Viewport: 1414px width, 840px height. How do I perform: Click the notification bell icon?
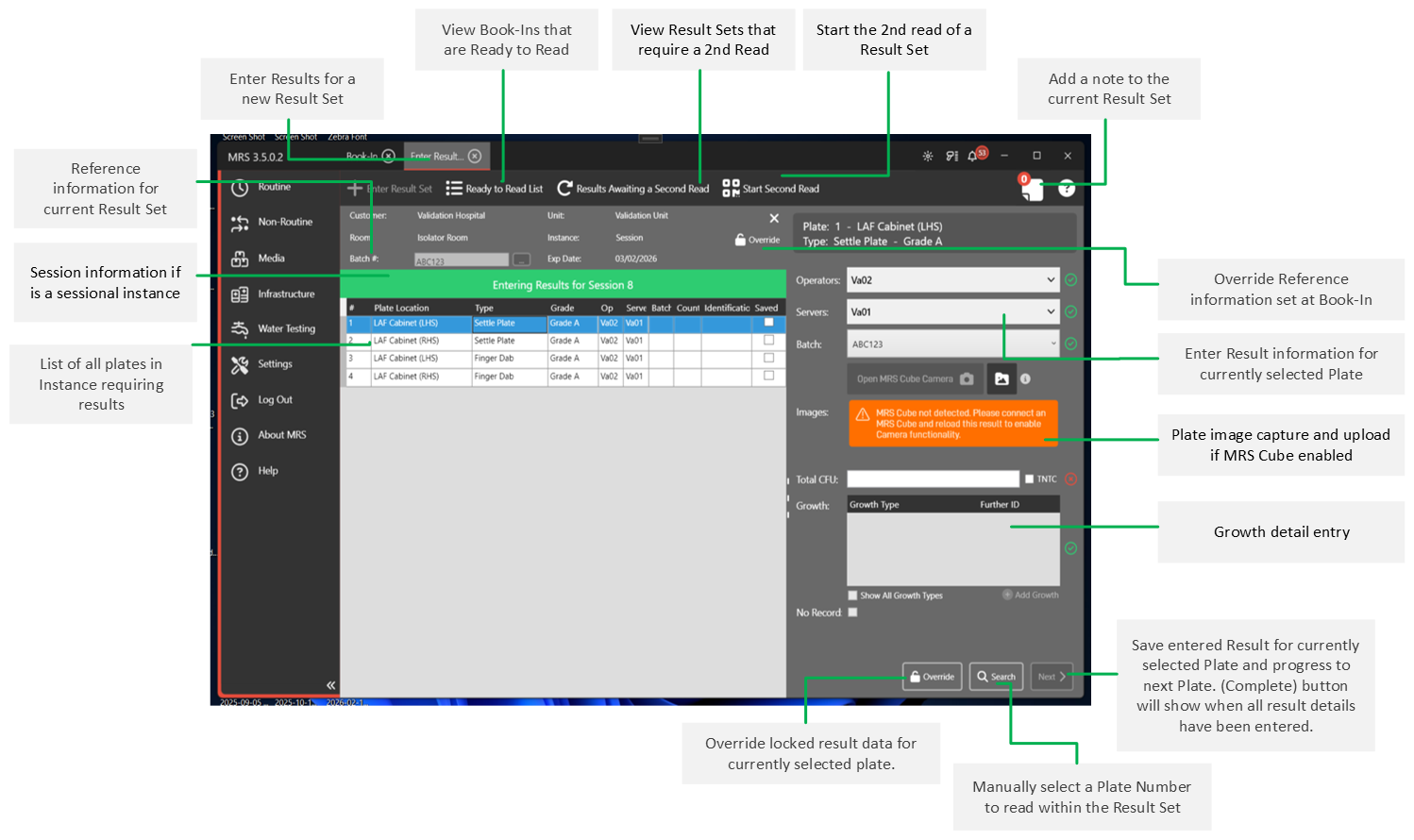(973, 156)
